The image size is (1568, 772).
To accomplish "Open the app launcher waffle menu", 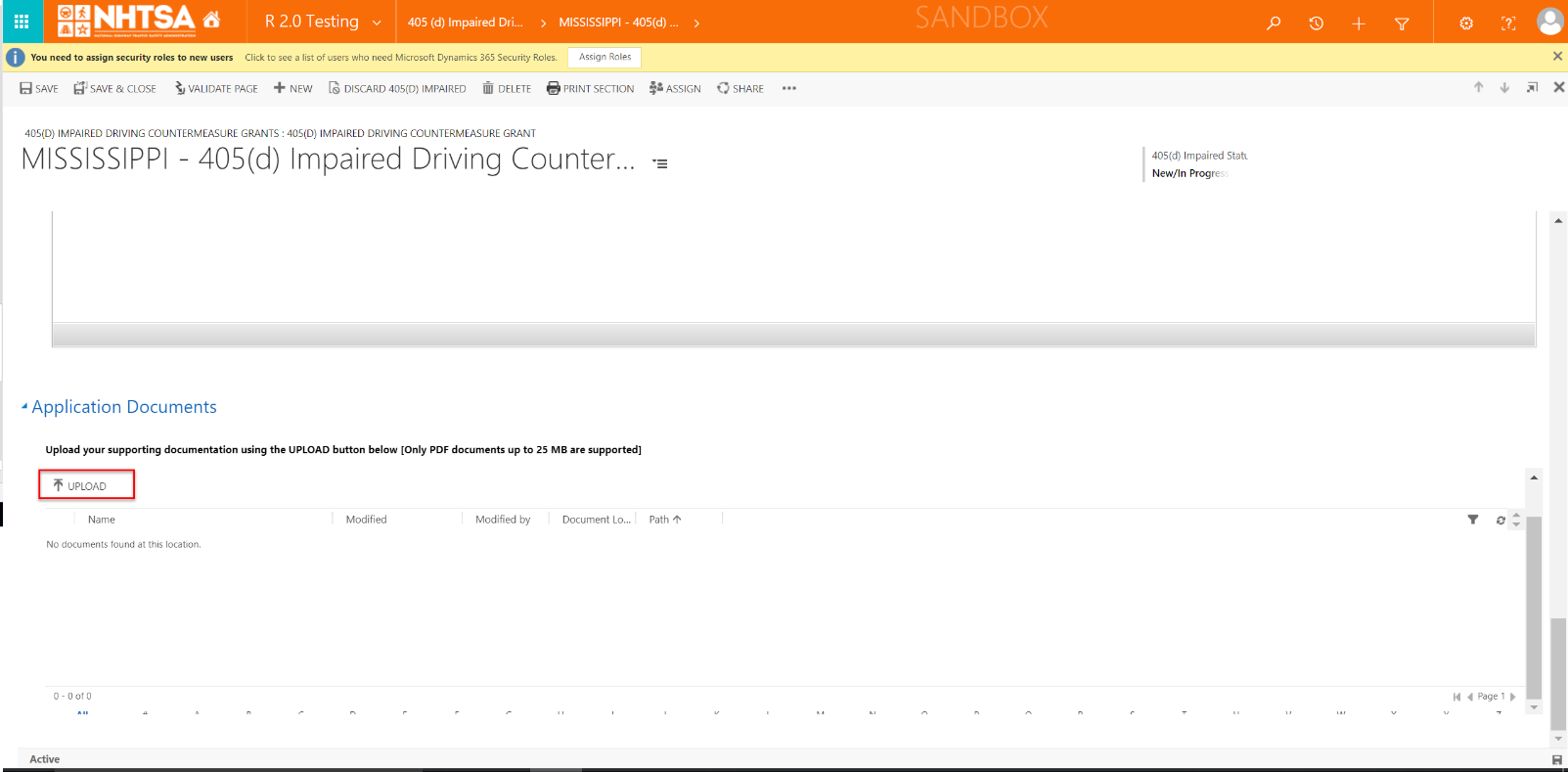I will coord(22,22).
